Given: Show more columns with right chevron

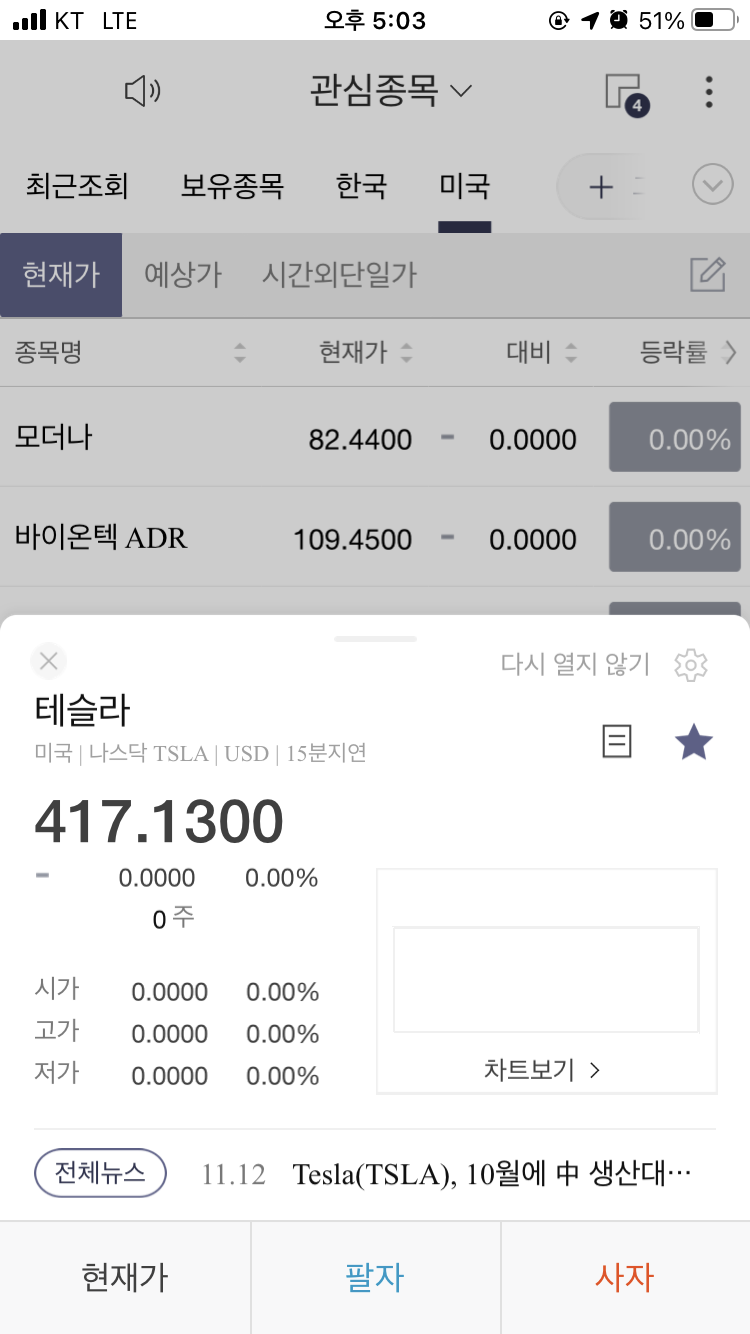Looking at the screenshot, I should click(730, 352).
